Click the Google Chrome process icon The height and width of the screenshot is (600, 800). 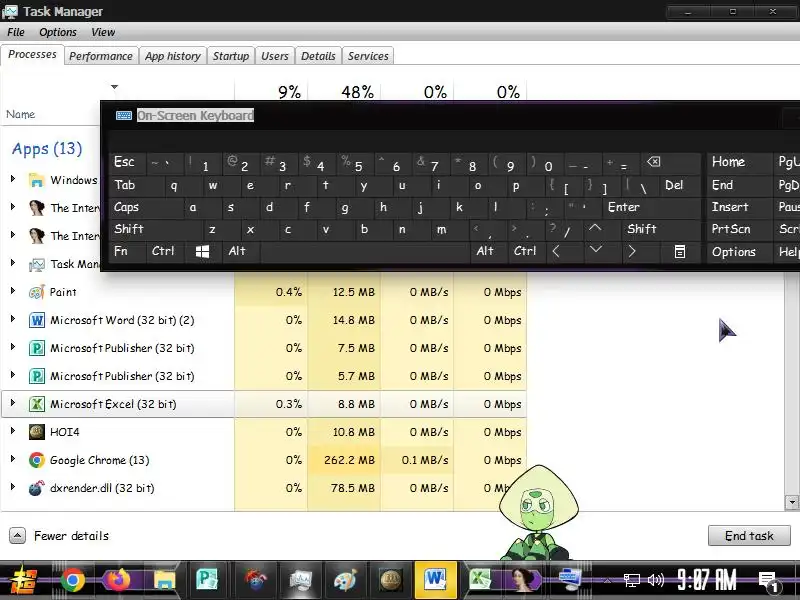(37, 460)
